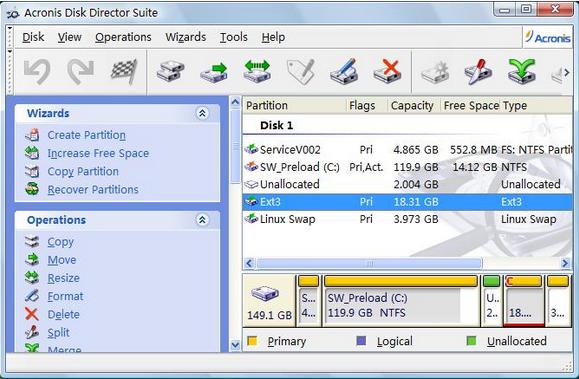
Task: Sort by the Partition column header
Action: point(294,106)
